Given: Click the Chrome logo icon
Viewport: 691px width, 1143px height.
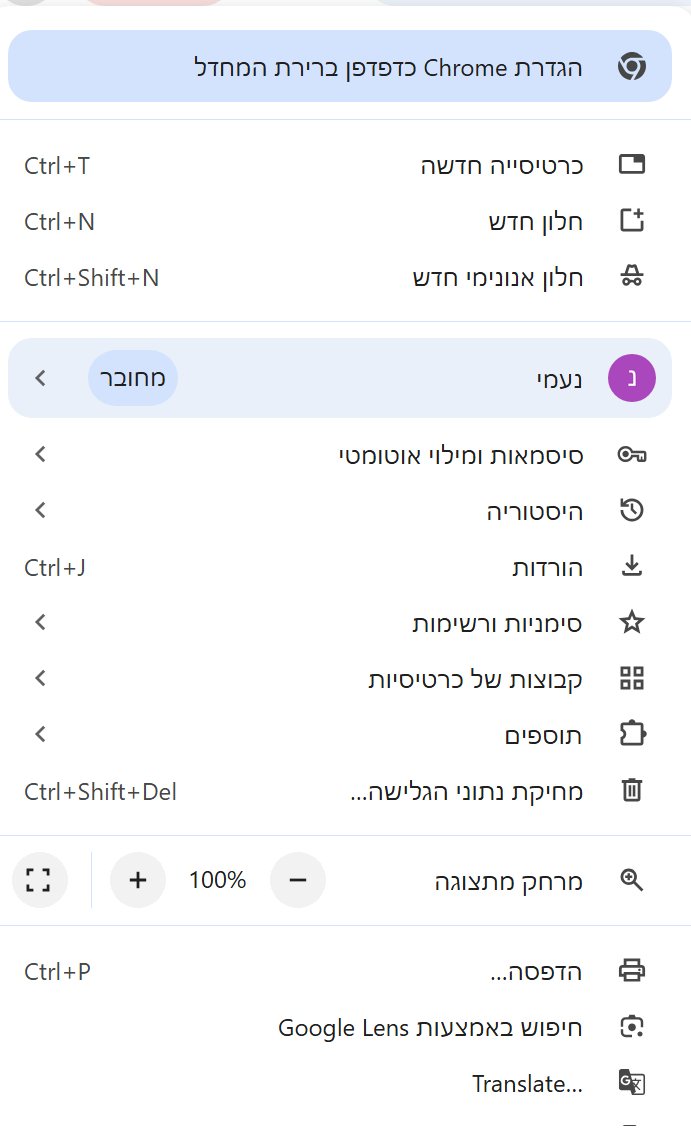Looking at the screenshot, I should point(631,67).
